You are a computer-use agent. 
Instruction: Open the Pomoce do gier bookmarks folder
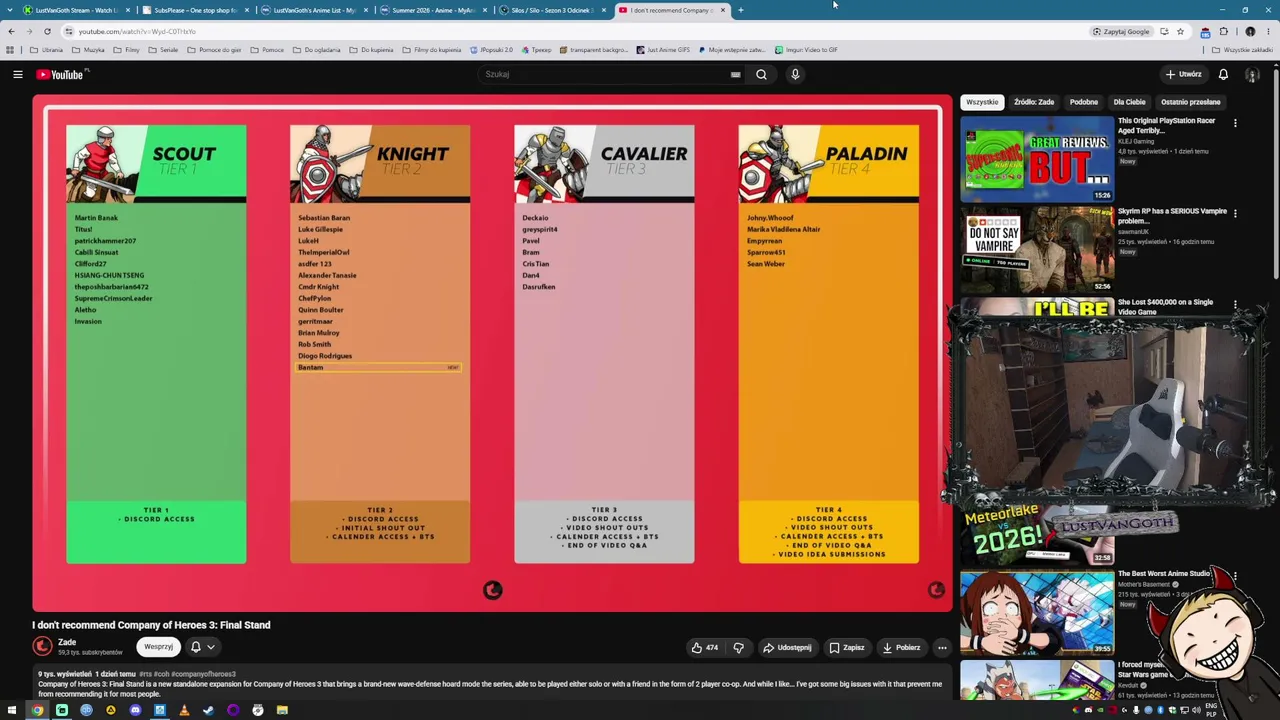[x=214, y=50]
